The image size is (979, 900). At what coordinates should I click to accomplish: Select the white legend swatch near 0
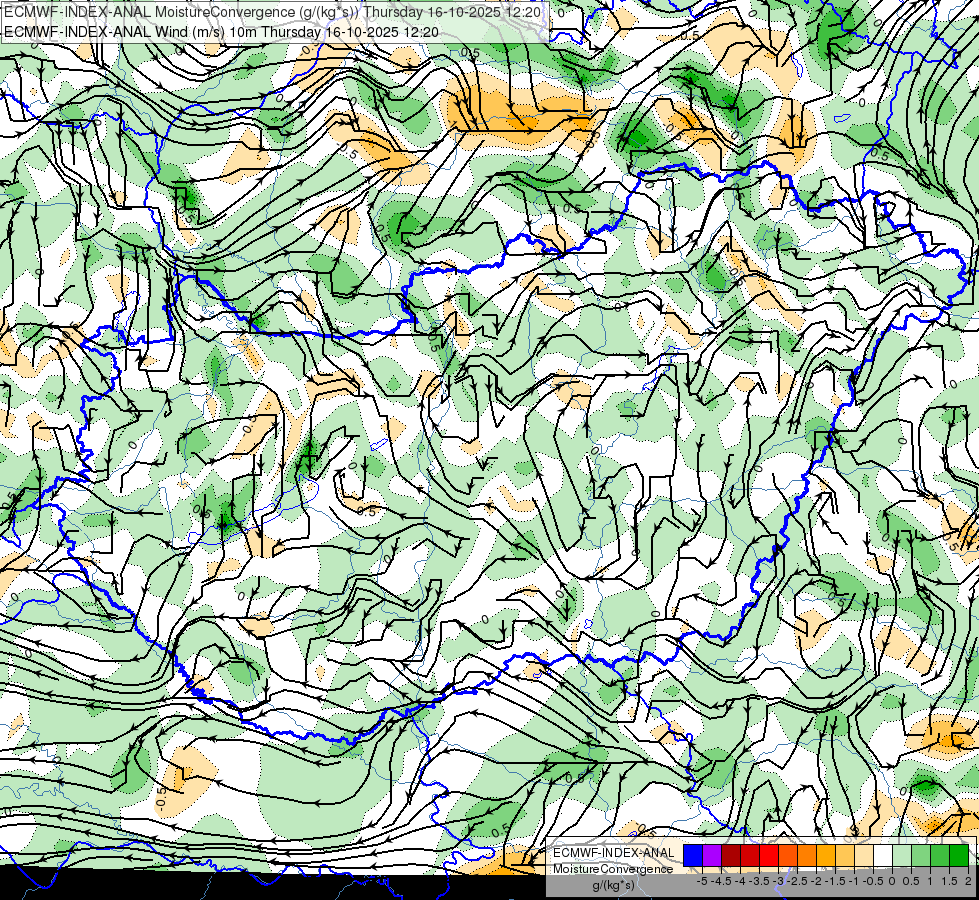[883, 856]
